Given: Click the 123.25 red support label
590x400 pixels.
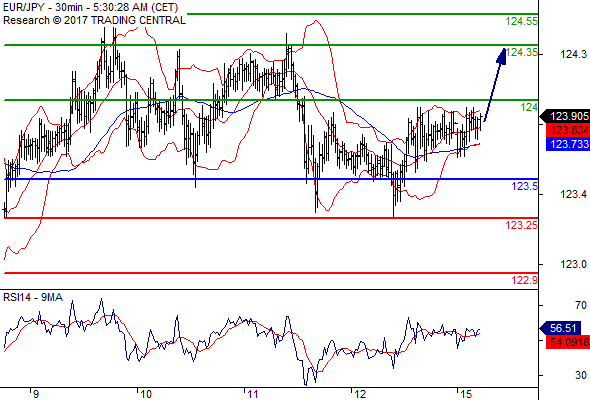Looking at the screenshot, I should 522,225.
